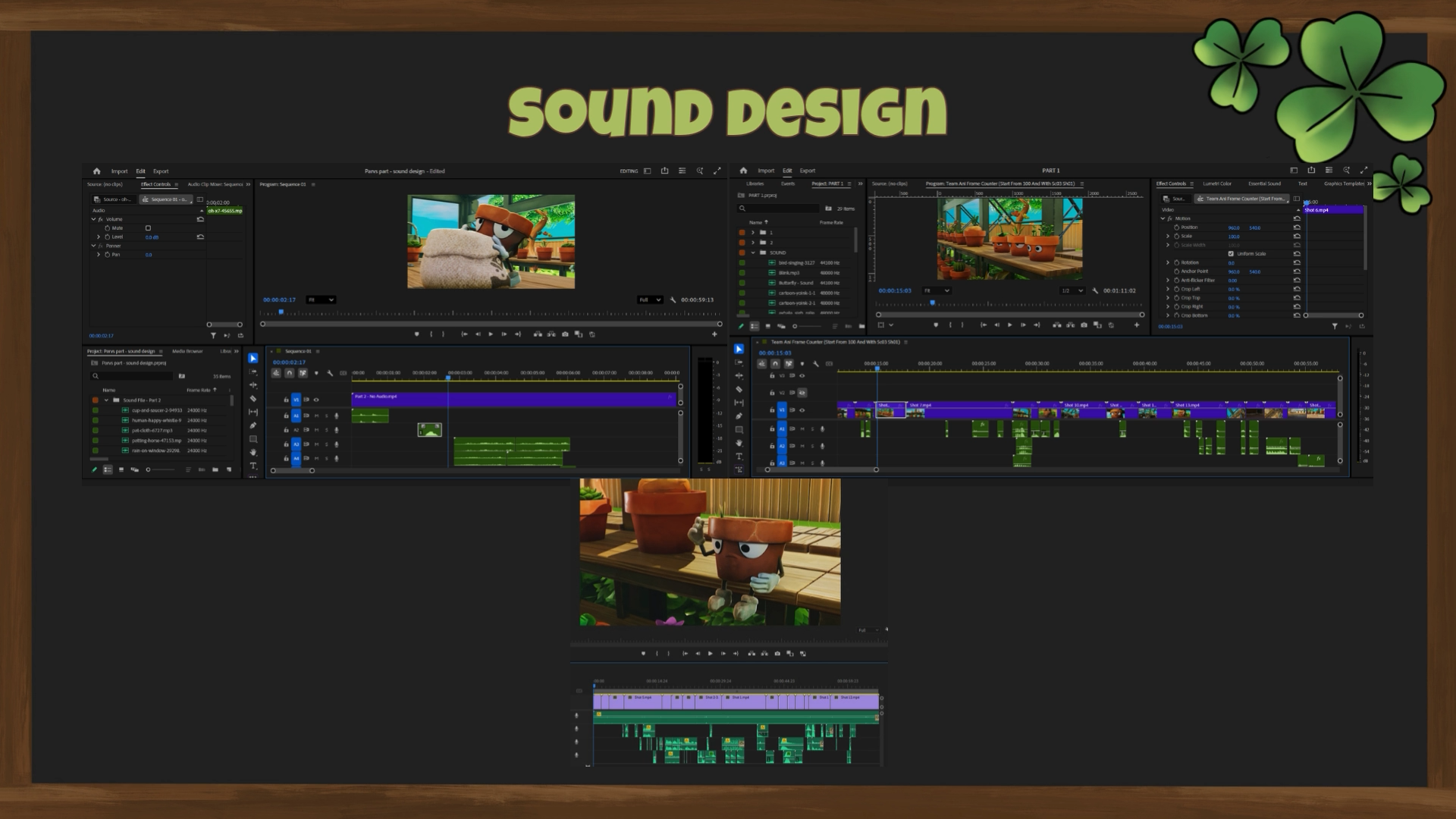Open the Button Editor plus in PART 1 monitor
1456x819 pixels.
1137,325
